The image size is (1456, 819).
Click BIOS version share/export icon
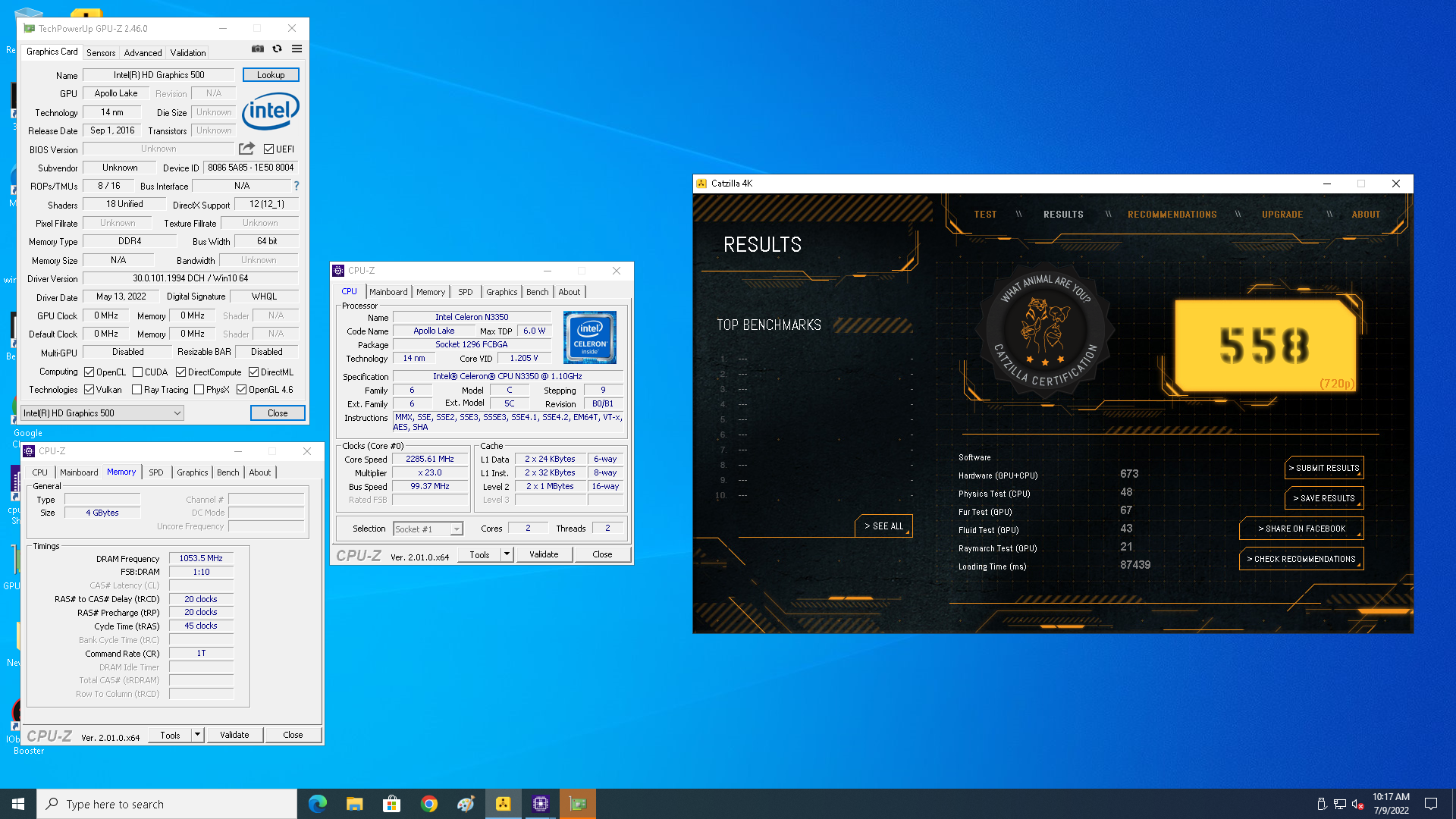[247, 149]
